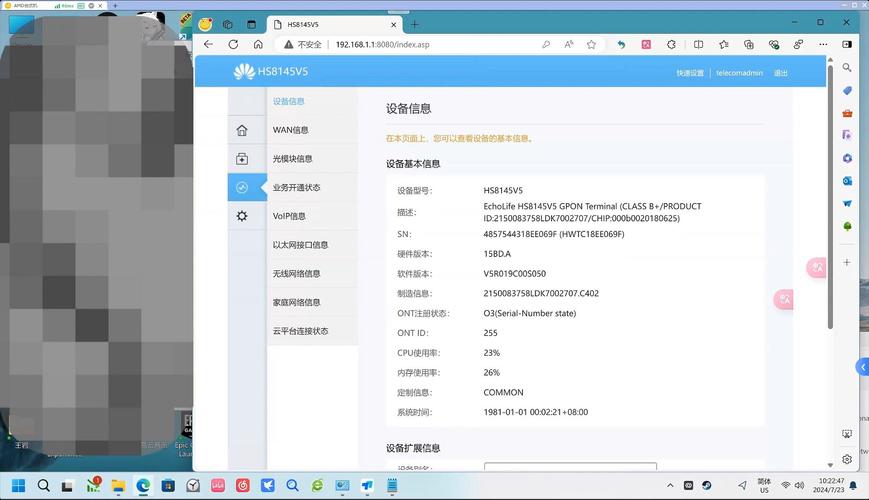Switch to Microsoft Edge on the taskbar
869x500 pixels.
(x=143, y=486)
